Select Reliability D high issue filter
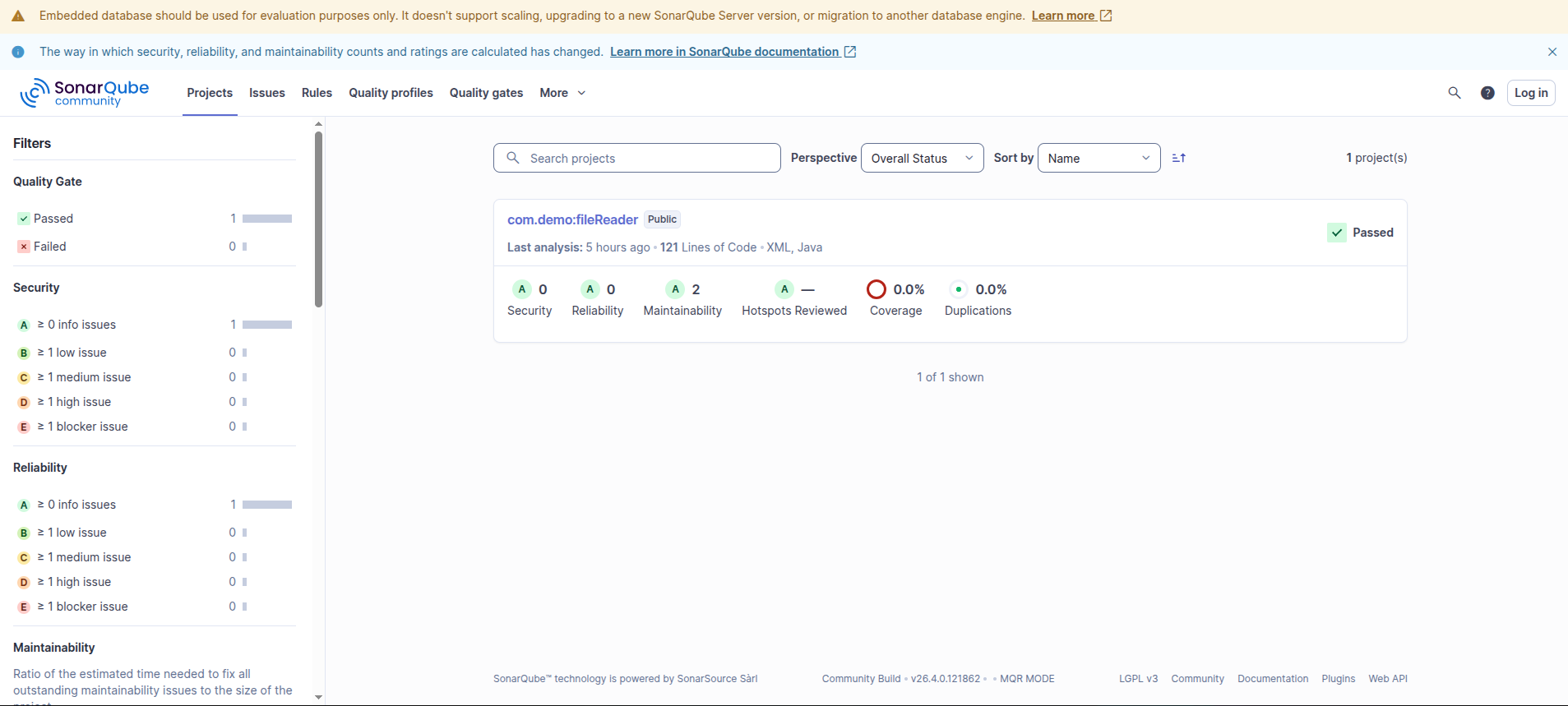1568x706 pixels. pyautogui.click(x=153, y=582)
